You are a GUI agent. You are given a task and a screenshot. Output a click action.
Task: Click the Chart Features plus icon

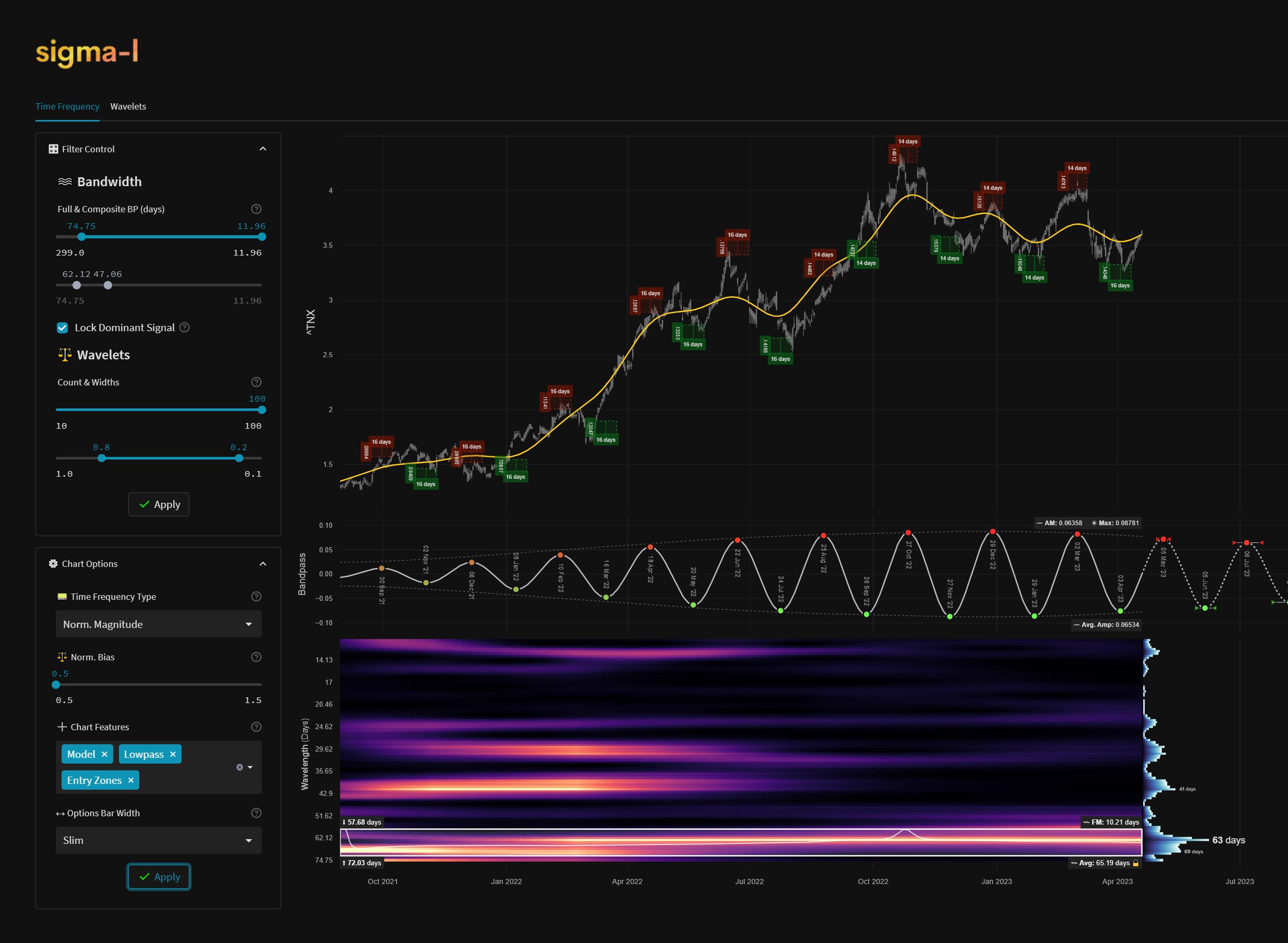62,727
